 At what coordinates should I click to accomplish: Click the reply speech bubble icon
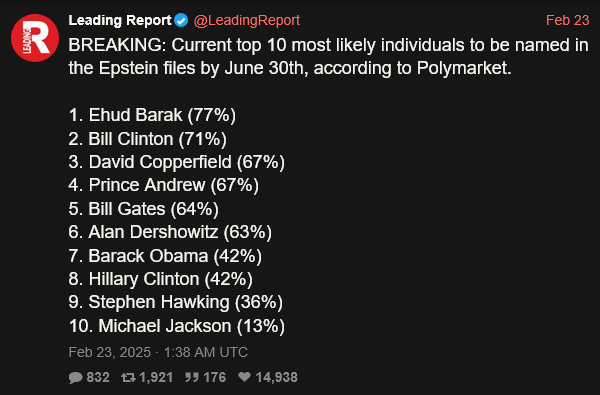pyautogui.click(x=76, y=377)
